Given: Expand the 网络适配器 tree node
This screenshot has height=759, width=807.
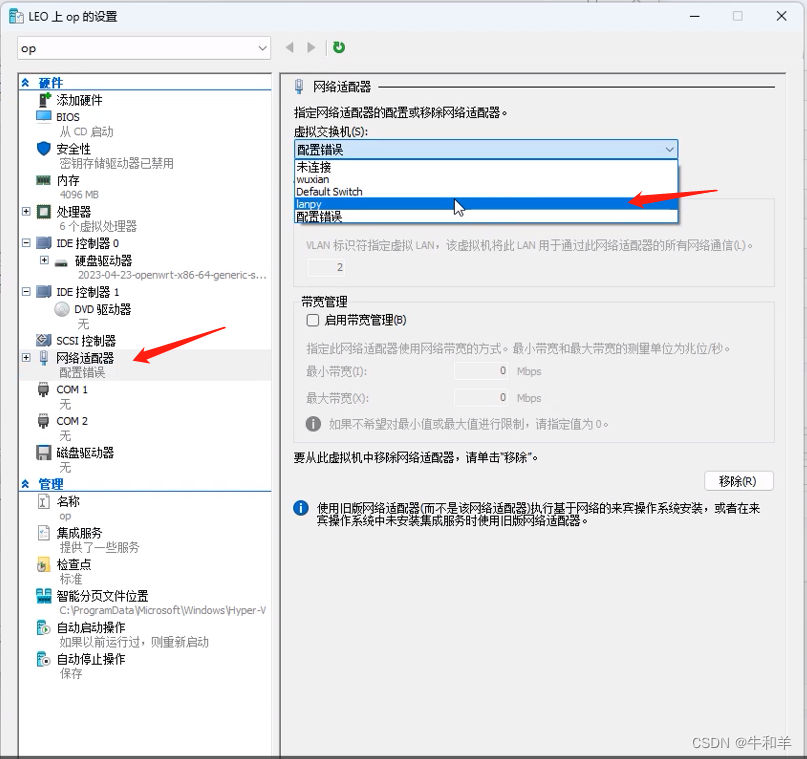Looking at the screenshot, I should (26, 357).
